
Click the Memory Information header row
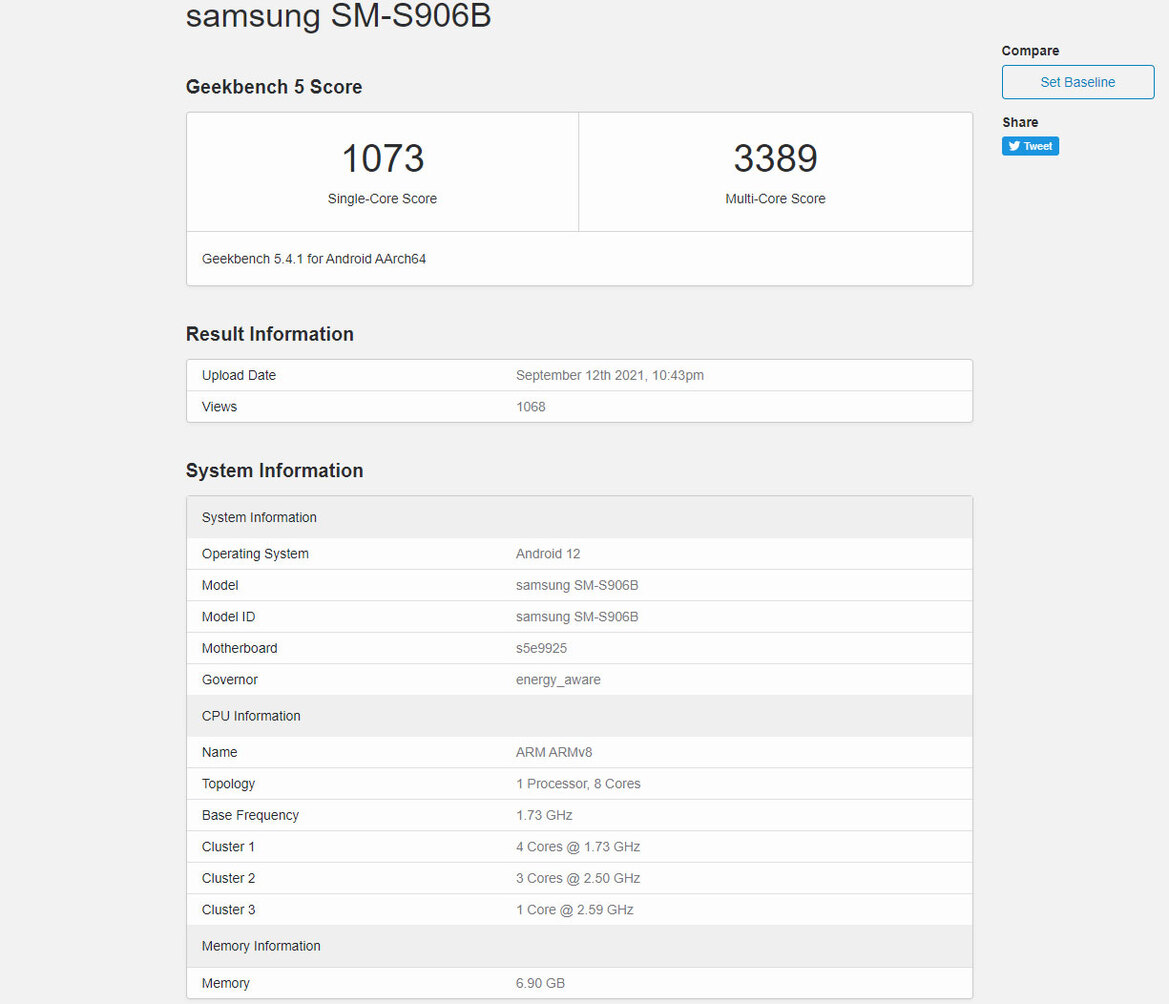click(579, 947)
